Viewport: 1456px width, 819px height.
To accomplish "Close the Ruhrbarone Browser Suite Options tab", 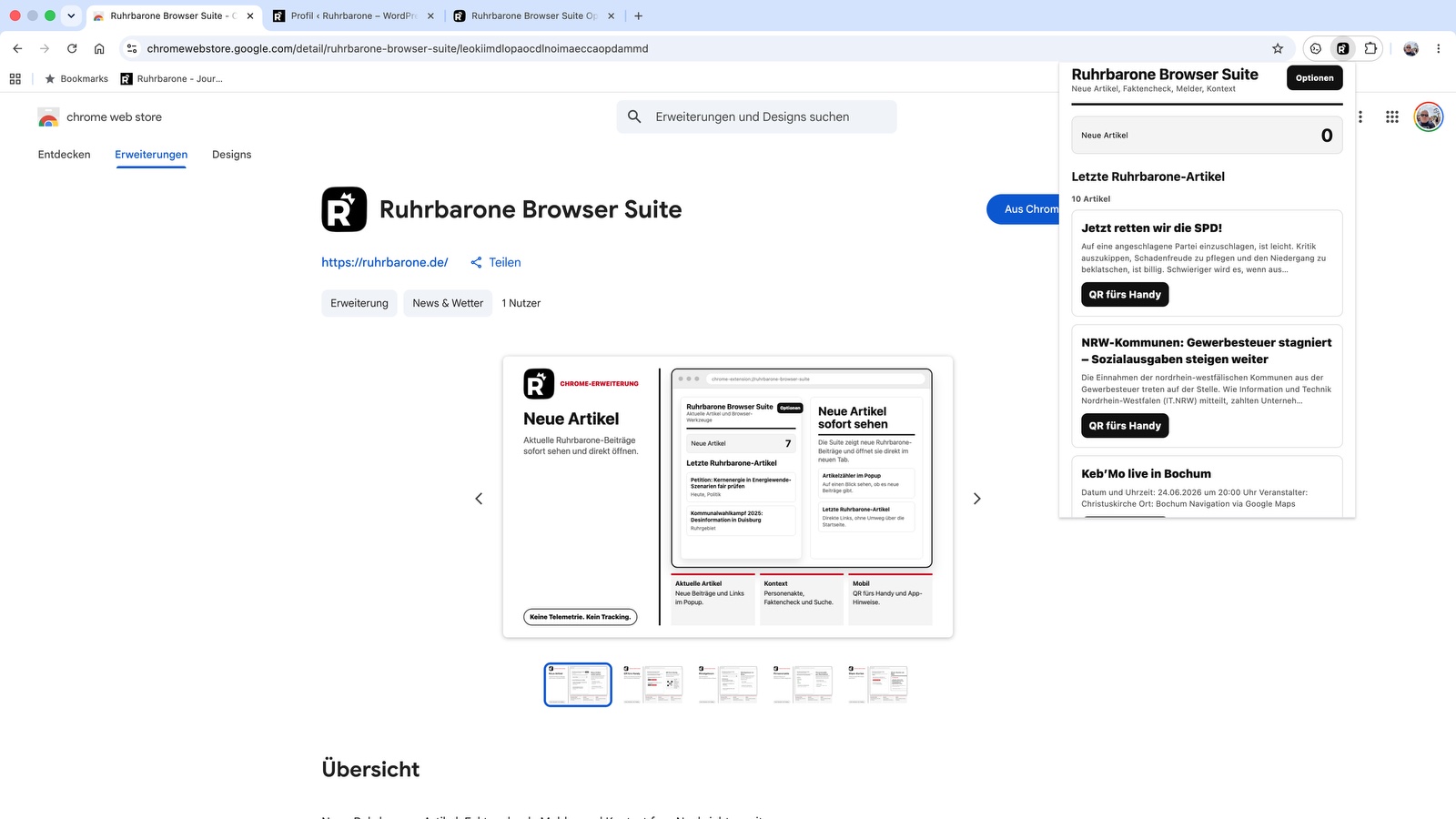I will click(x=611, y=15).
